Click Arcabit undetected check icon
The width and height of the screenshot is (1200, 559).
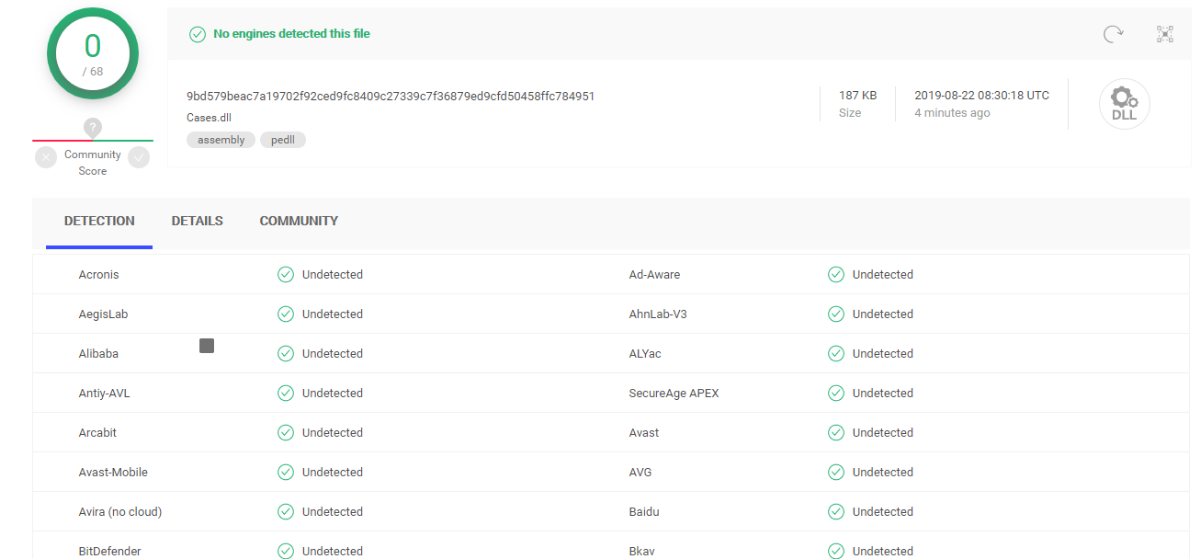(285, 433)
